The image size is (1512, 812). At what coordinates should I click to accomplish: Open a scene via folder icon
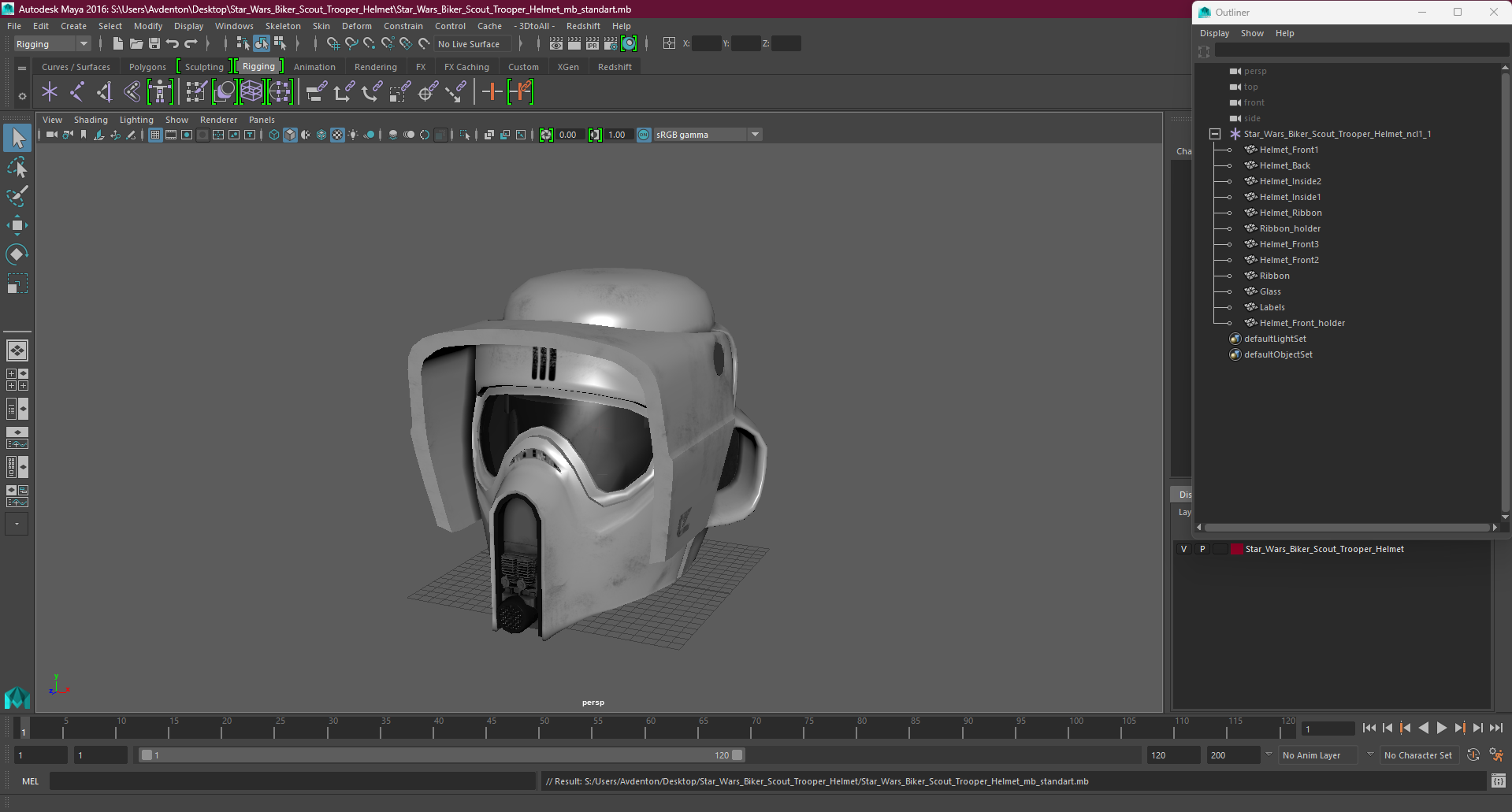click(136, 44)
